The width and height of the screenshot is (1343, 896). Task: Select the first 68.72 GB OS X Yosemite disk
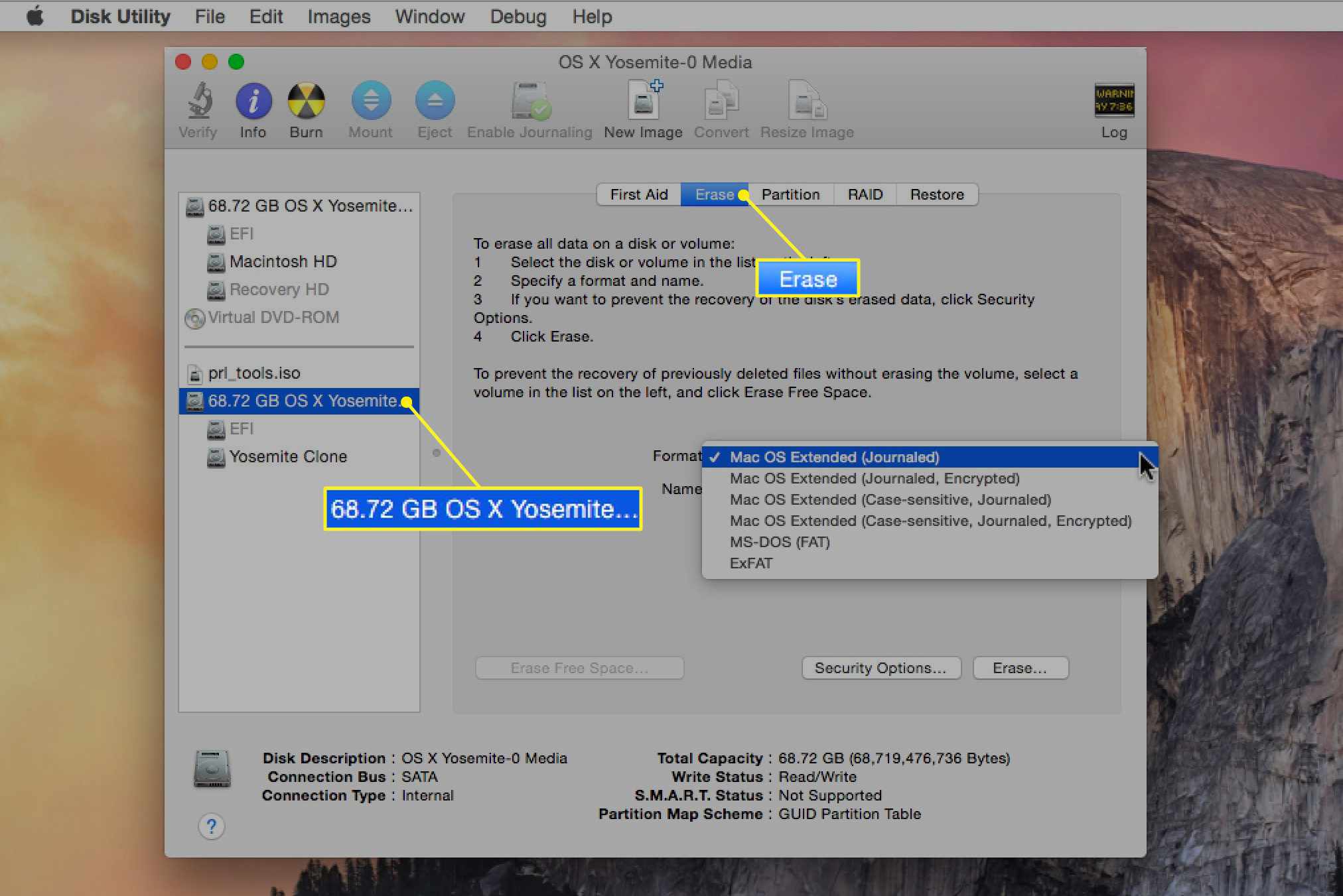299,206
